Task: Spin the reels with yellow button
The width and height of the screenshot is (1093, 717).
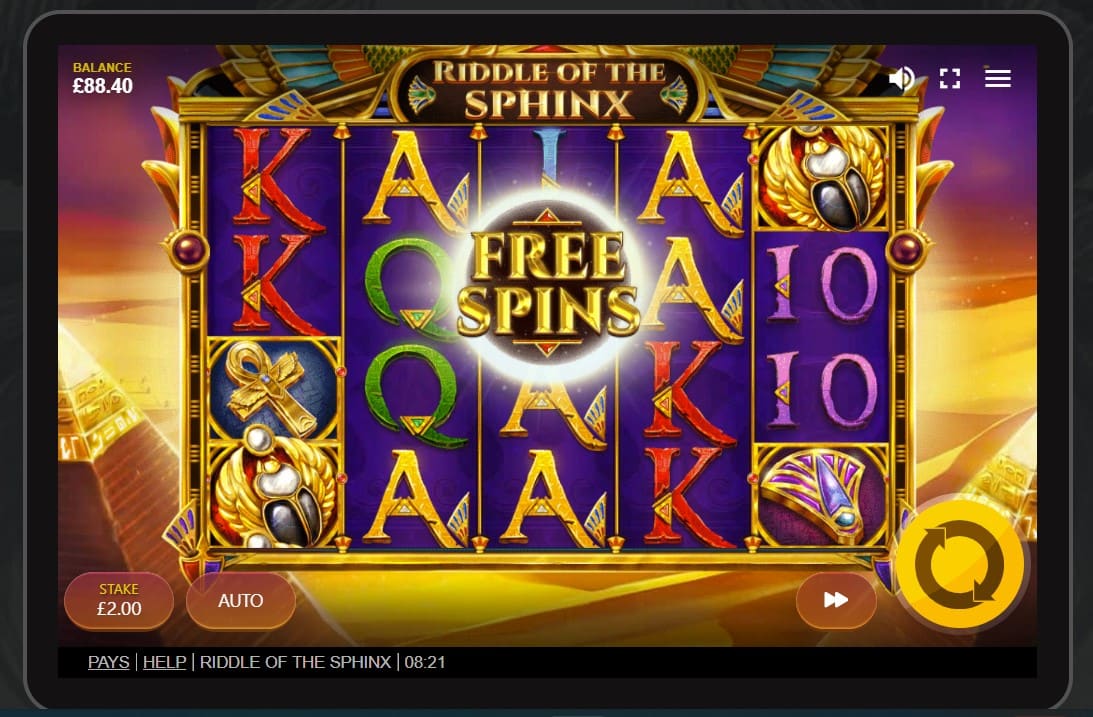Action: coord(960,563)
